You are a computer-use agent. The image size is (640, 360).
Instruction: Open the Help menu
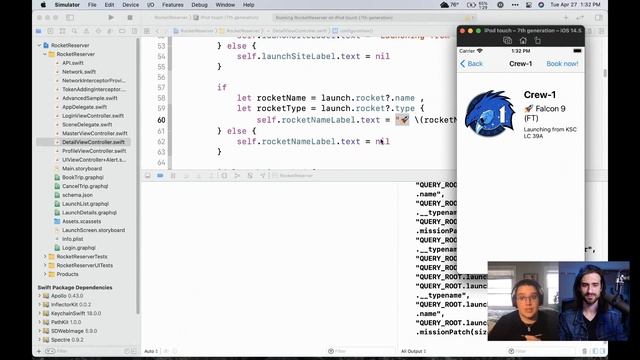(249, 5)
